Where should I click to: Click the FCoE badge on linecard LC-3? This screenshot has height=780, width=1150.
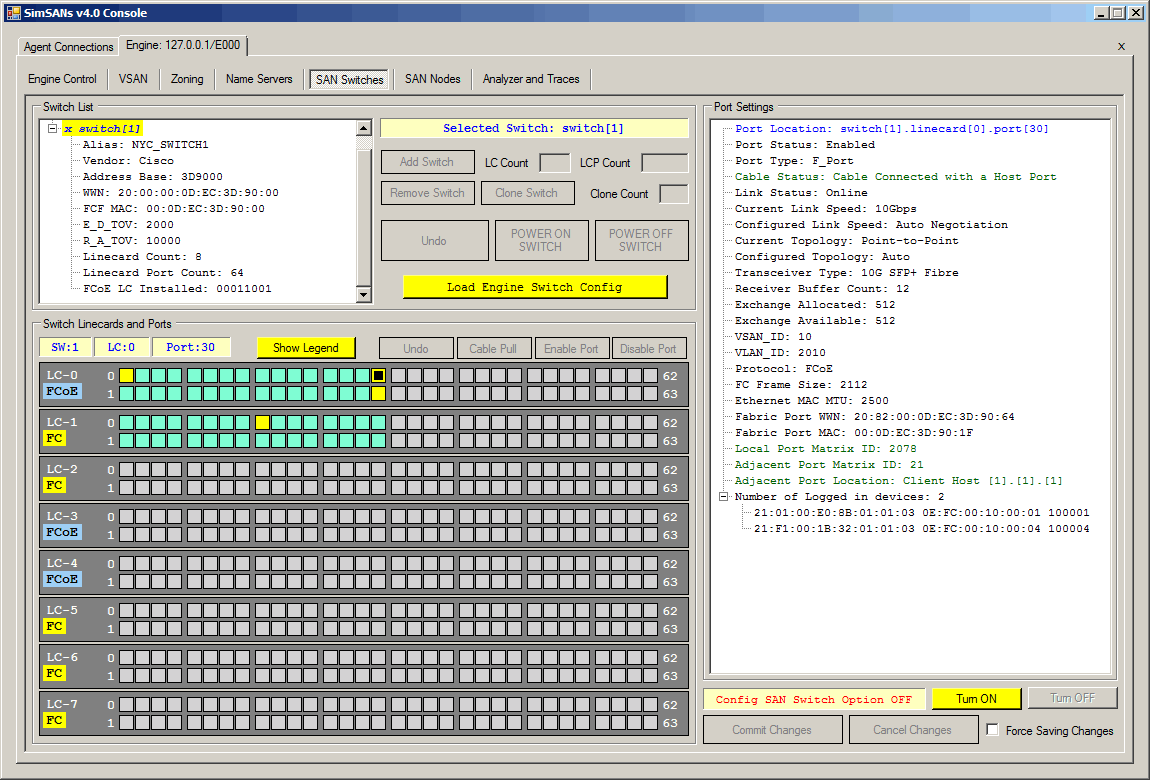[62, 533]
